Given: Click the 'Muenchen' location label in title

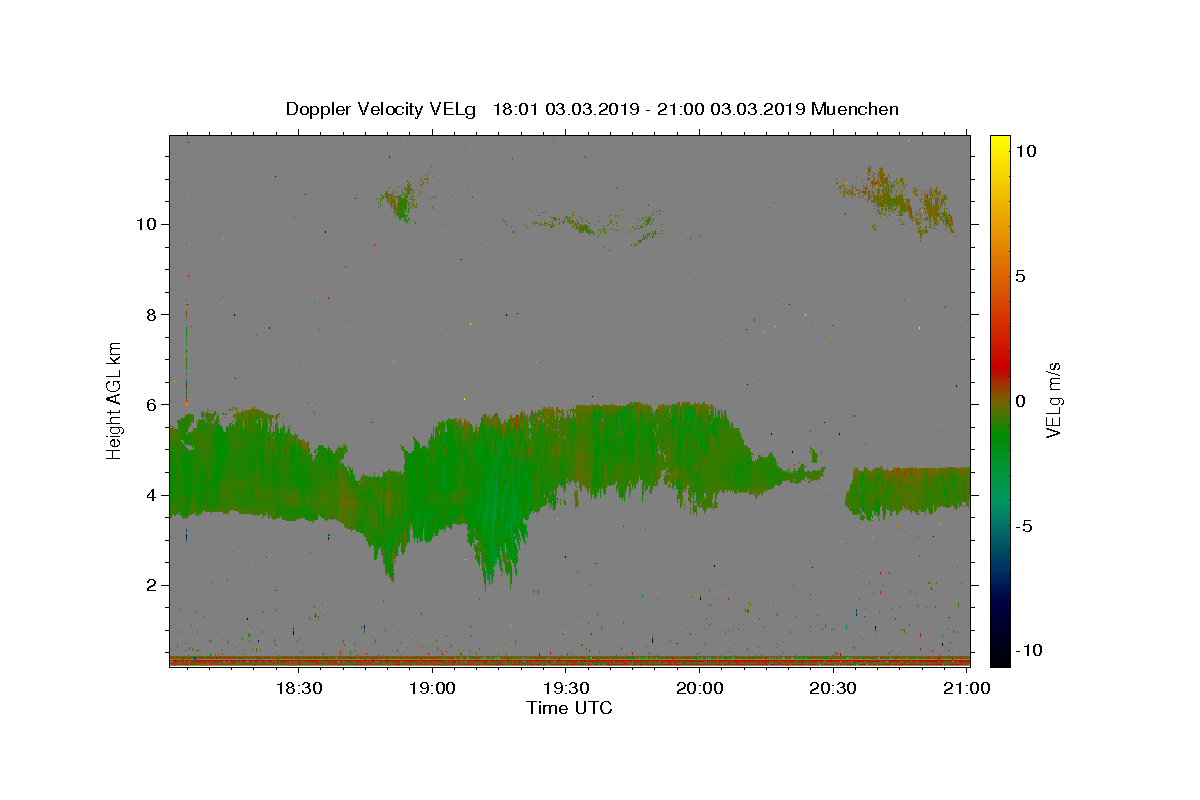Looking at the screenshot, I should pos(855,109).
